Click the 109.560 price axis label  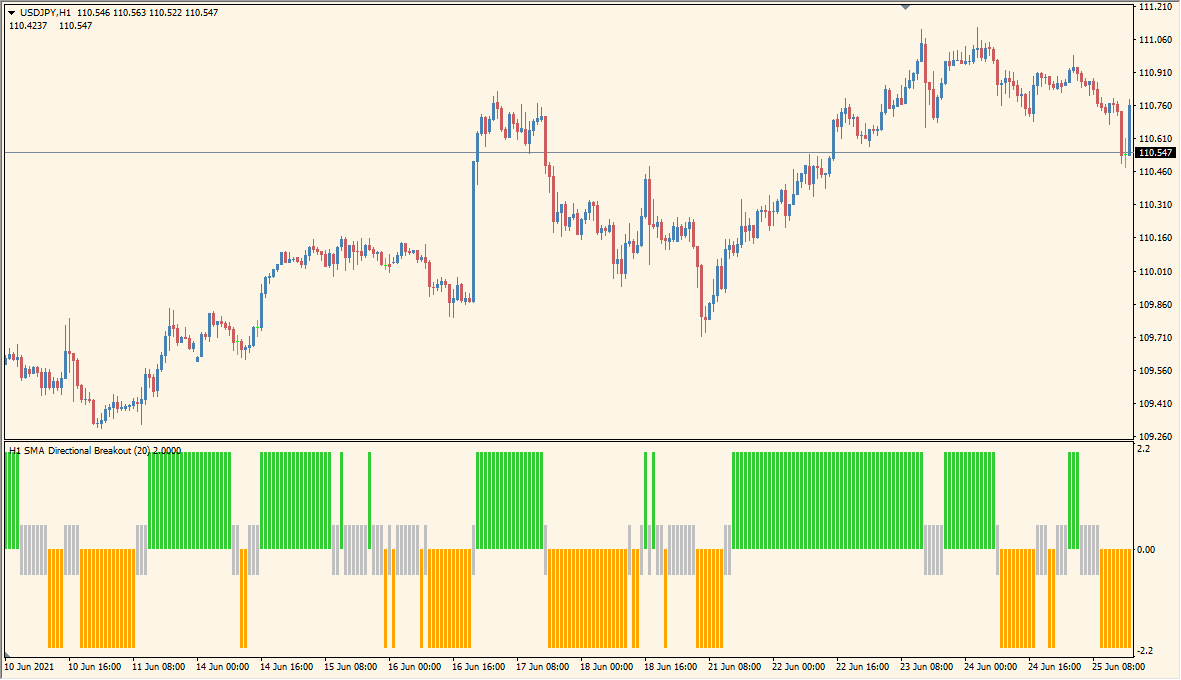tap(1155, 370)
